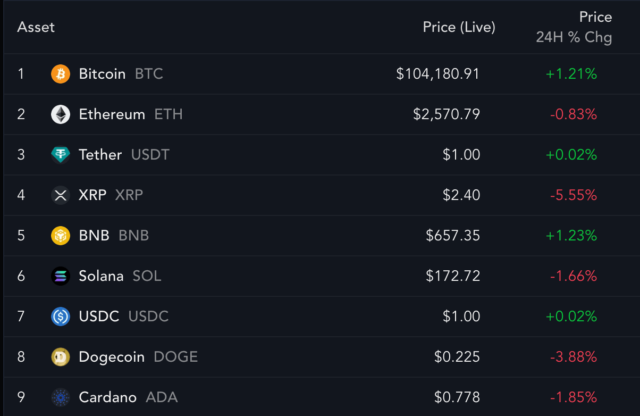
Task: Click the yellow BNB logo icon
Action: [60, 236]
